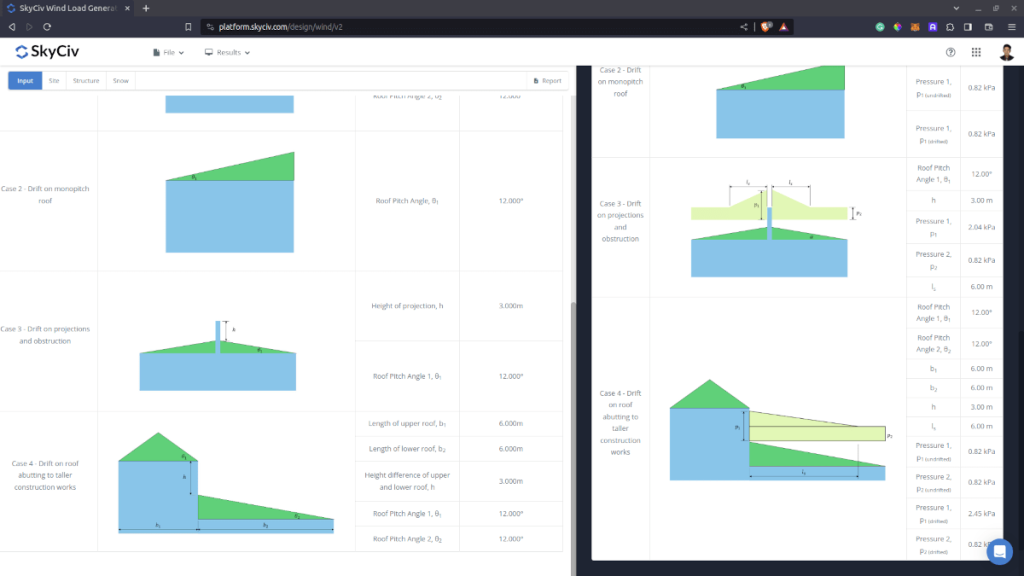Click the share icon in address bar
Viewport: 1024px width, 576px height.
[x=743, y=27]
